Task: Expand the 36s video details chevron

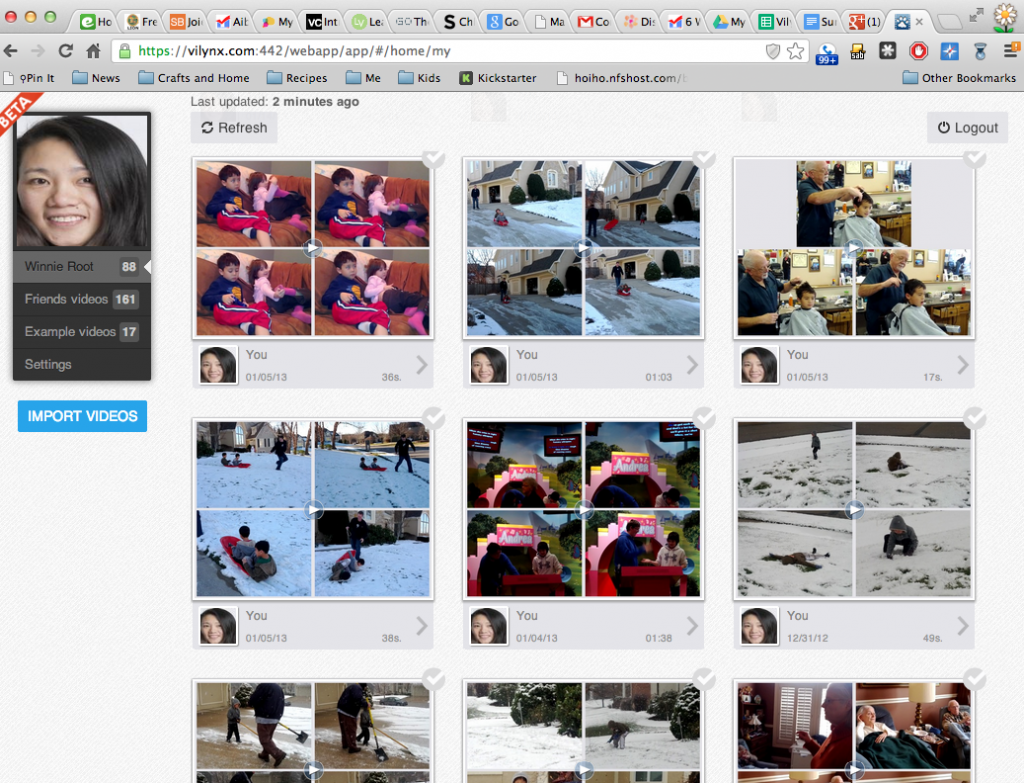Action: click(x=422, y=365)
